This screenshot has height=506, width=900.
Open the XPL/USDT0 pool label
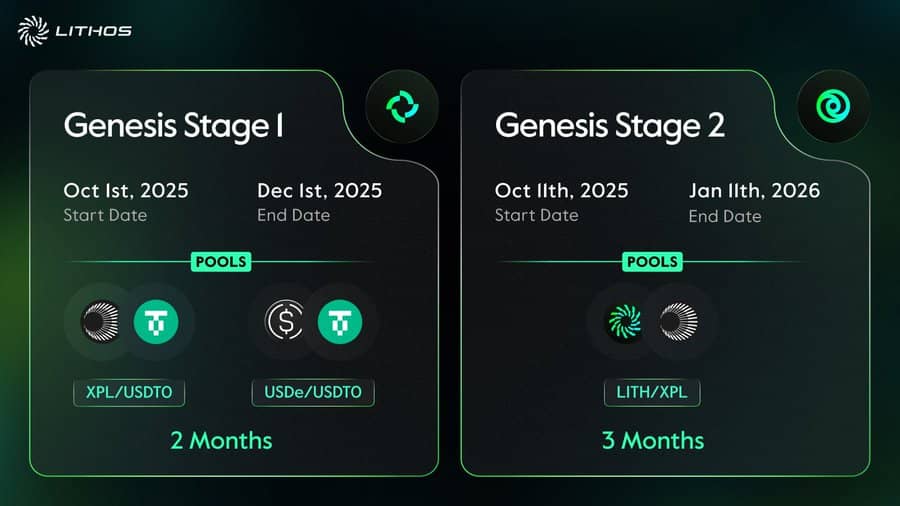click(x=127, y=392)
